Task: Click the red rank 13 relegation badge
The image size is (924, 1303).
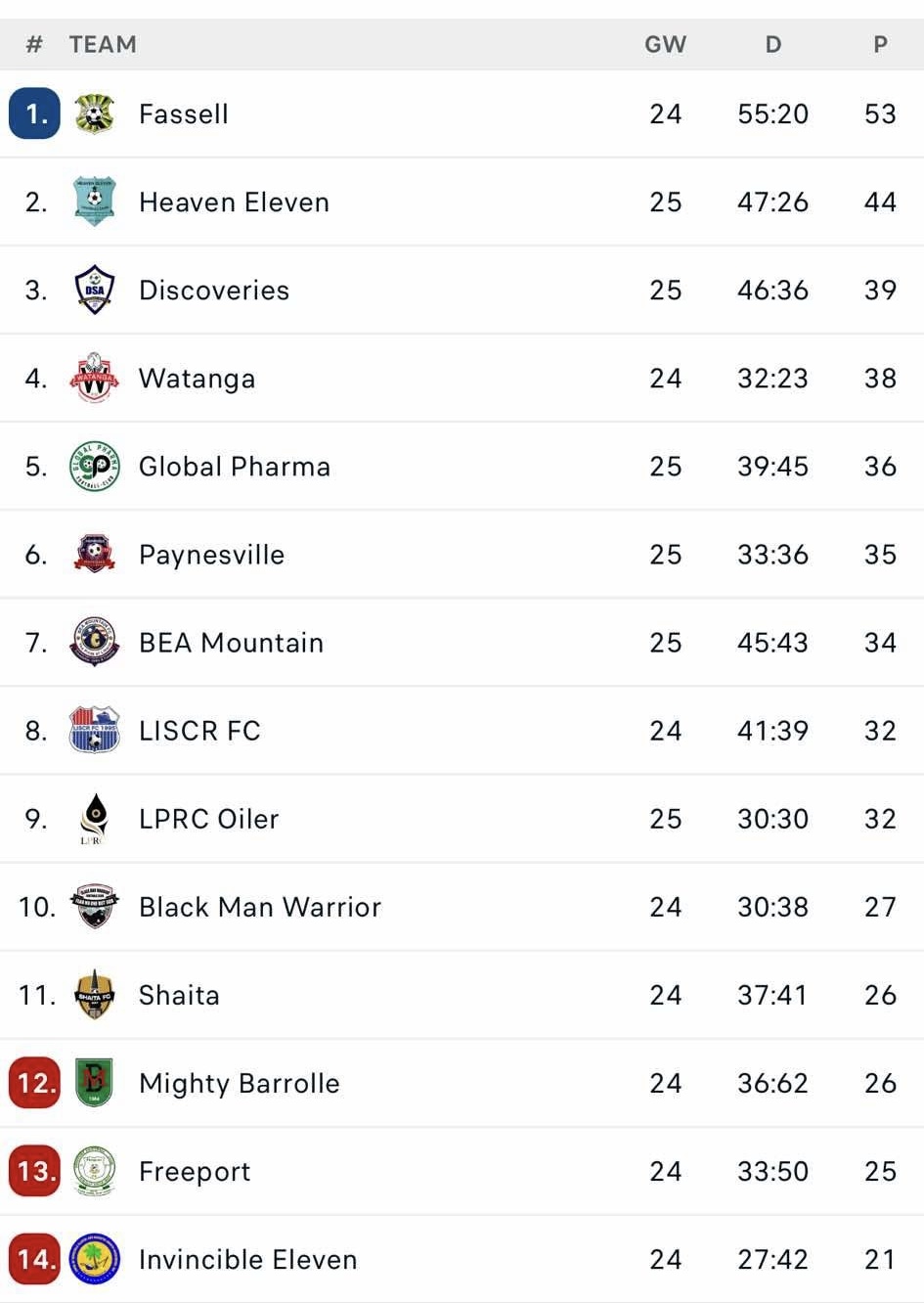Action: coord(34,1171)
